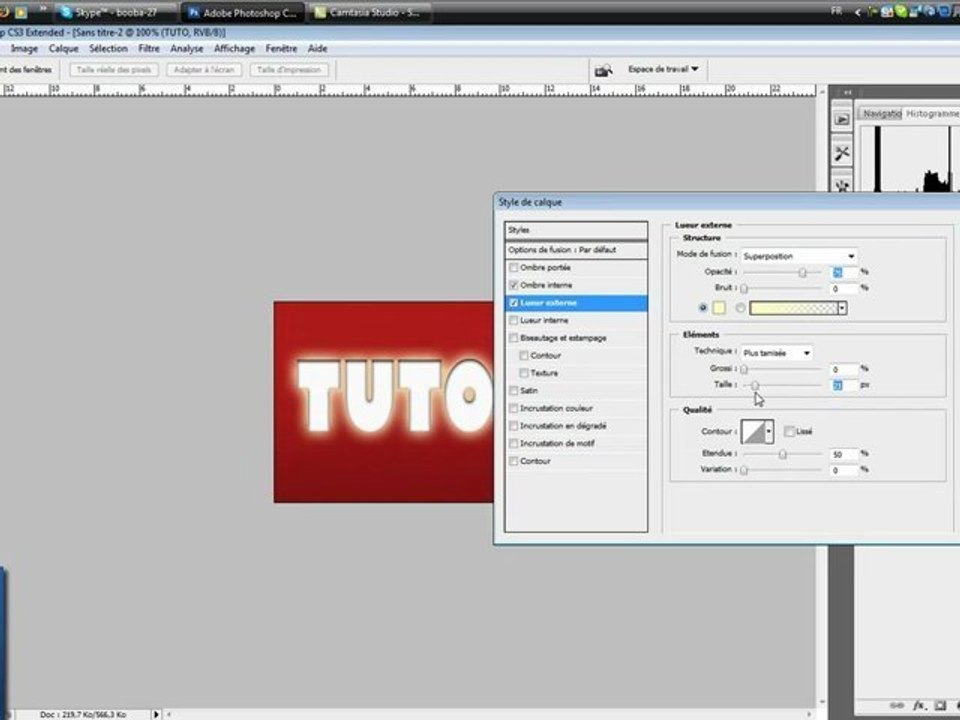960x720 pixels.
Task: Open the Espace de travail dropdown
Action: 662,69
